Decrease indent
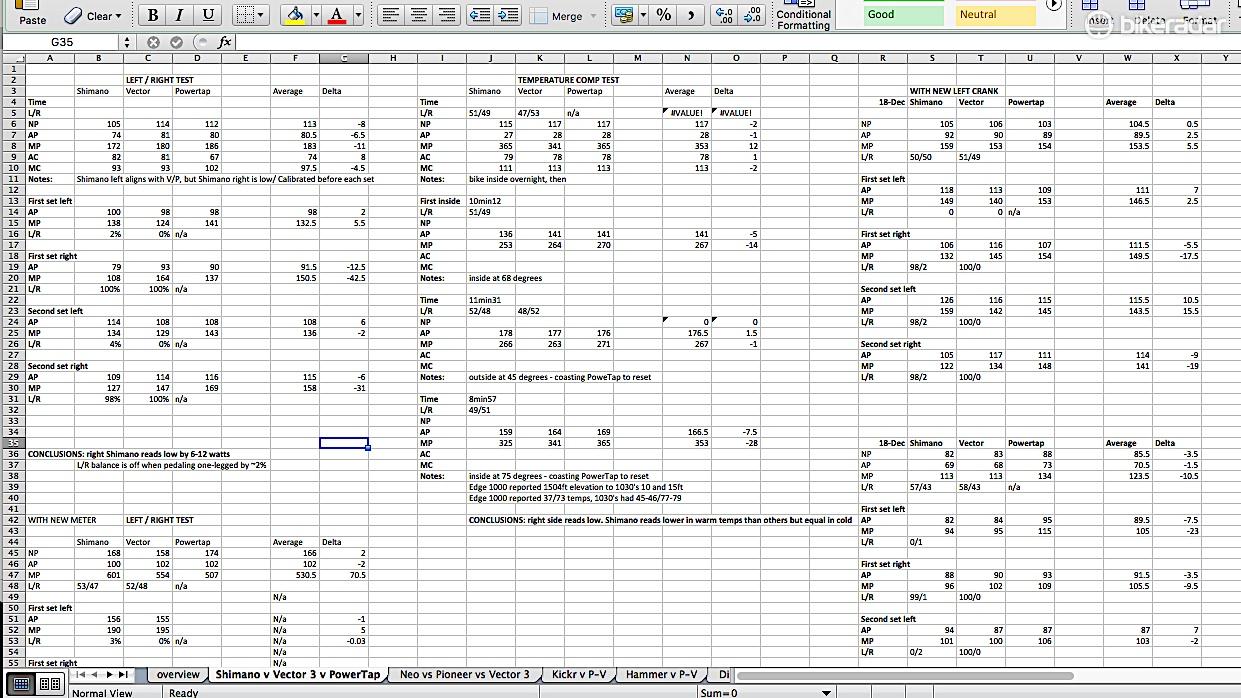 (480, 15)
